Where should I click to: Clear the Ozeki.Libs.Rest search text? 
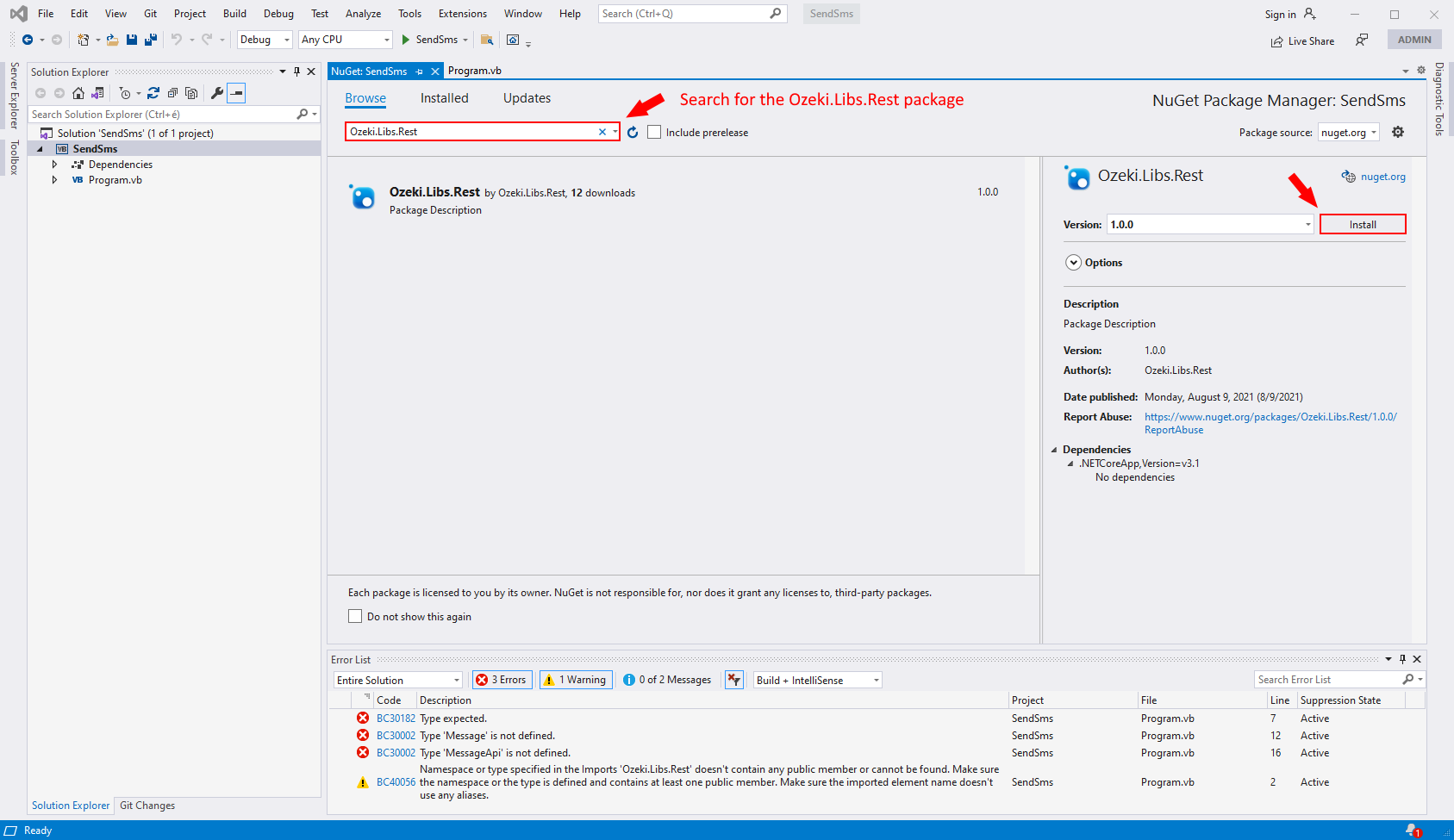click(x=602, y=132)
